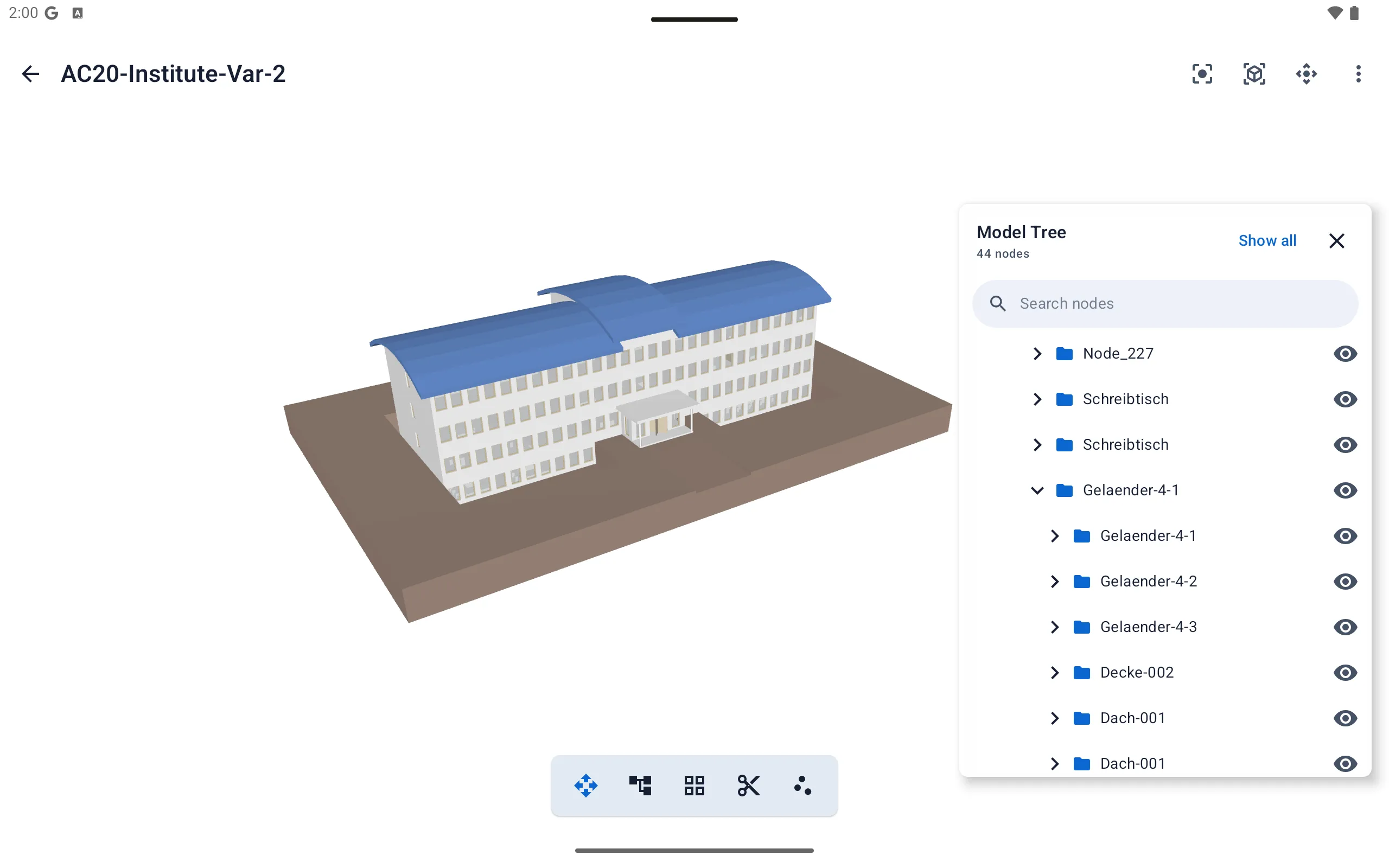The width and height of the screenshot is (1389, 868).
Task: Click the Model Tree heading
Action: 1021,232
